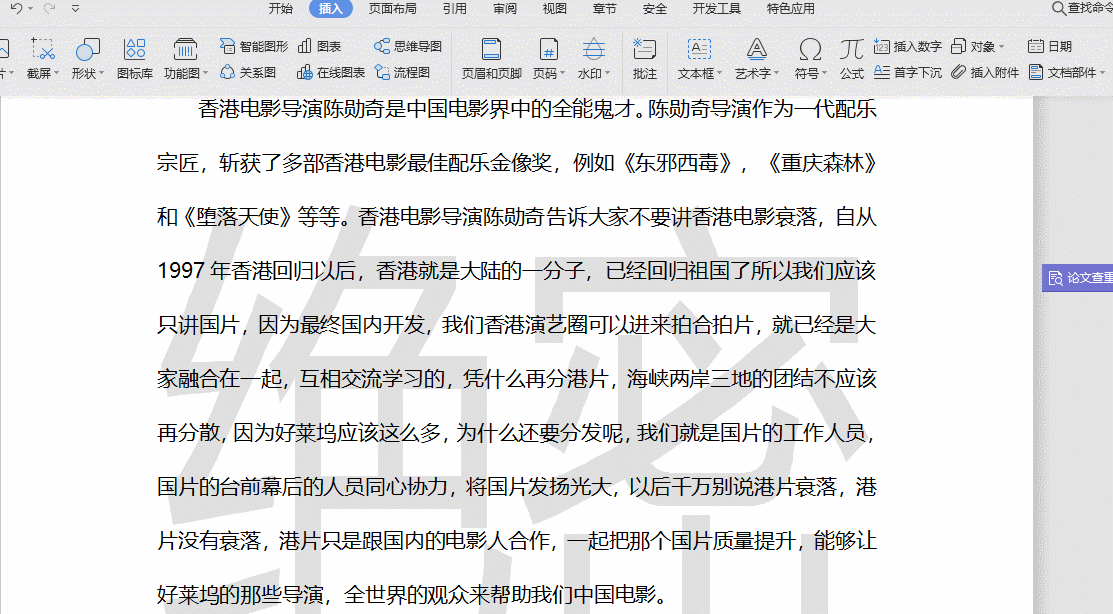The width and height of the screenshot is (1113, 614).
Task: Click the 符号 symbol icon
Action: (x=809, y=50)
